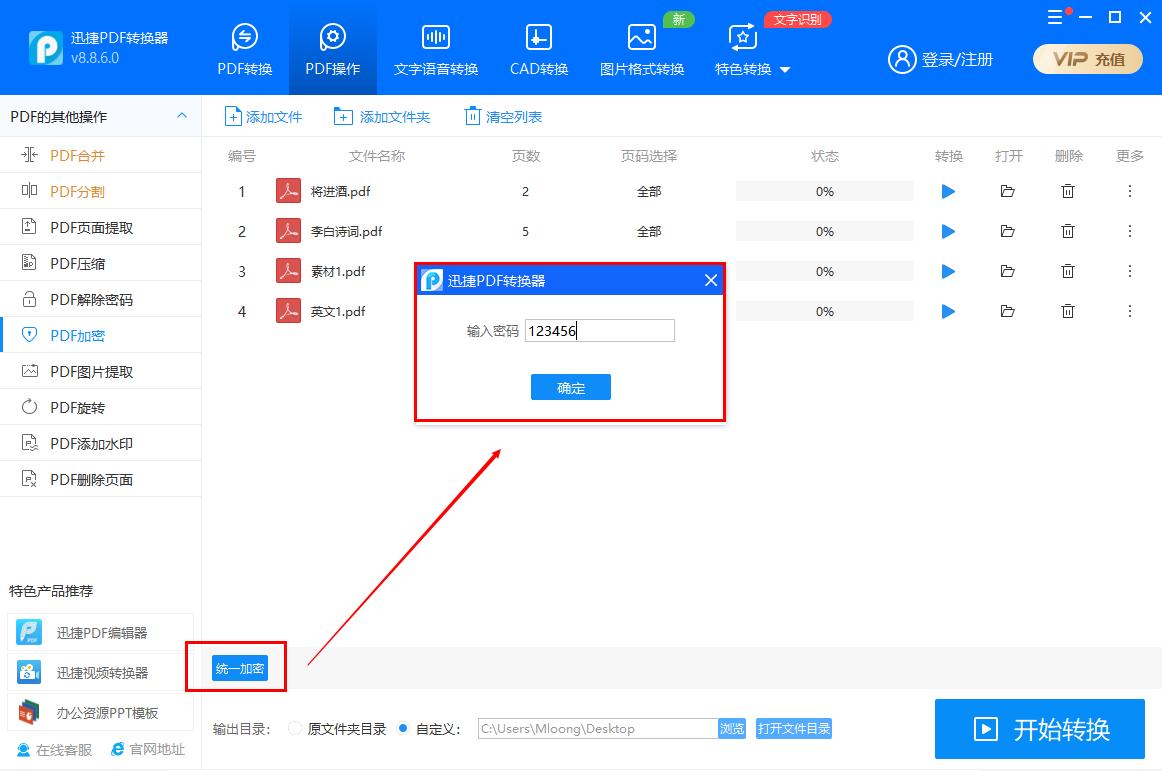Choose the 自定义 output directory option

point(401,729)
